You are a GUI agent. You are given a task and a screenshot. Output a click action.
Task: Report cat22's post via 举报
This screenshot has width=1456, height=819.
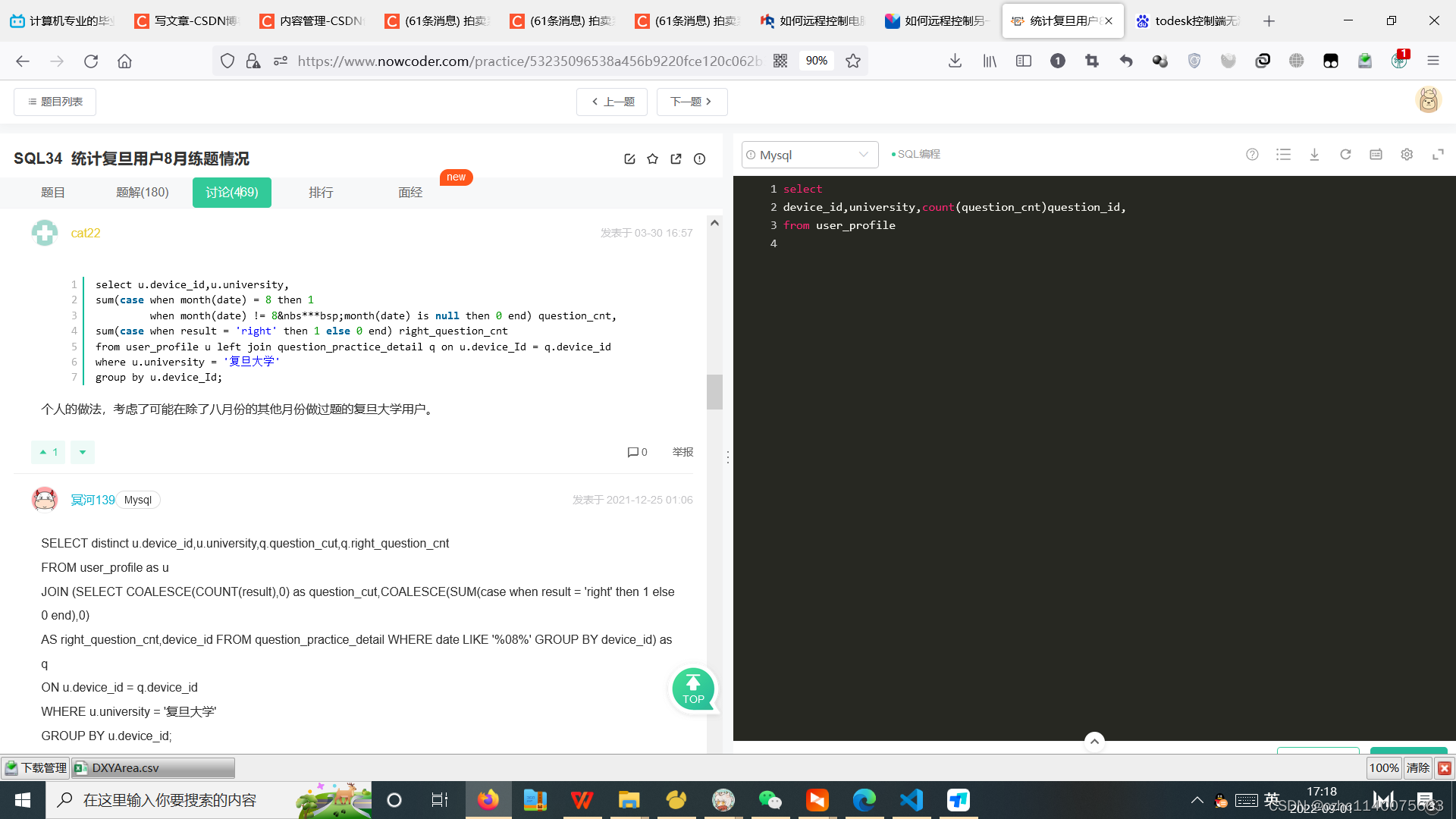click(682, 452)
